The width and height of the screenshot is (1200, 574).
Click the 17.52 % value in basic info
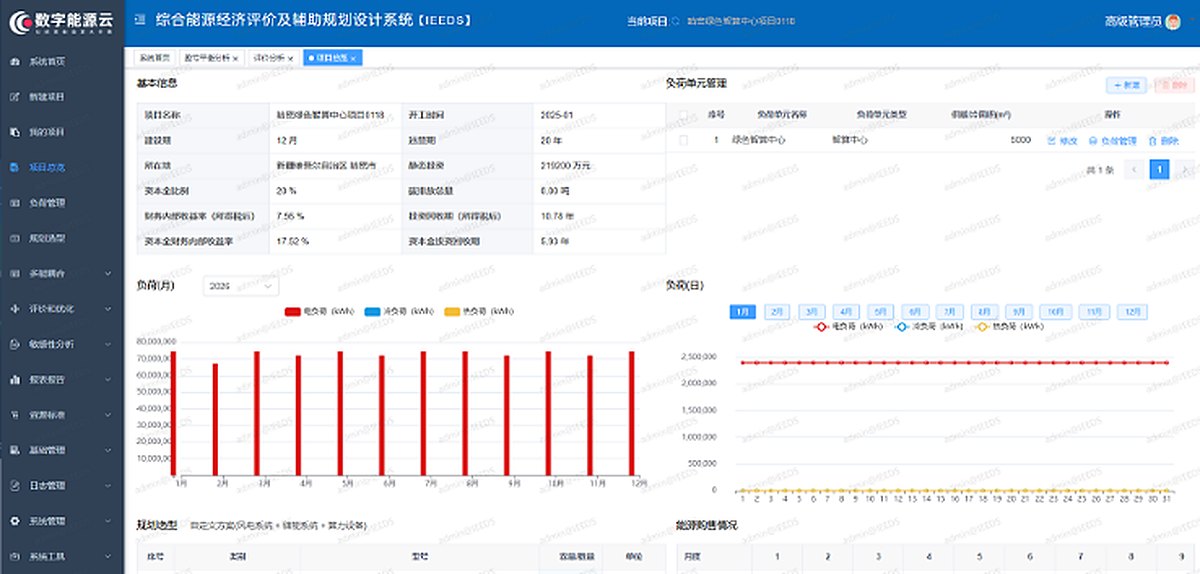(292, 241)
